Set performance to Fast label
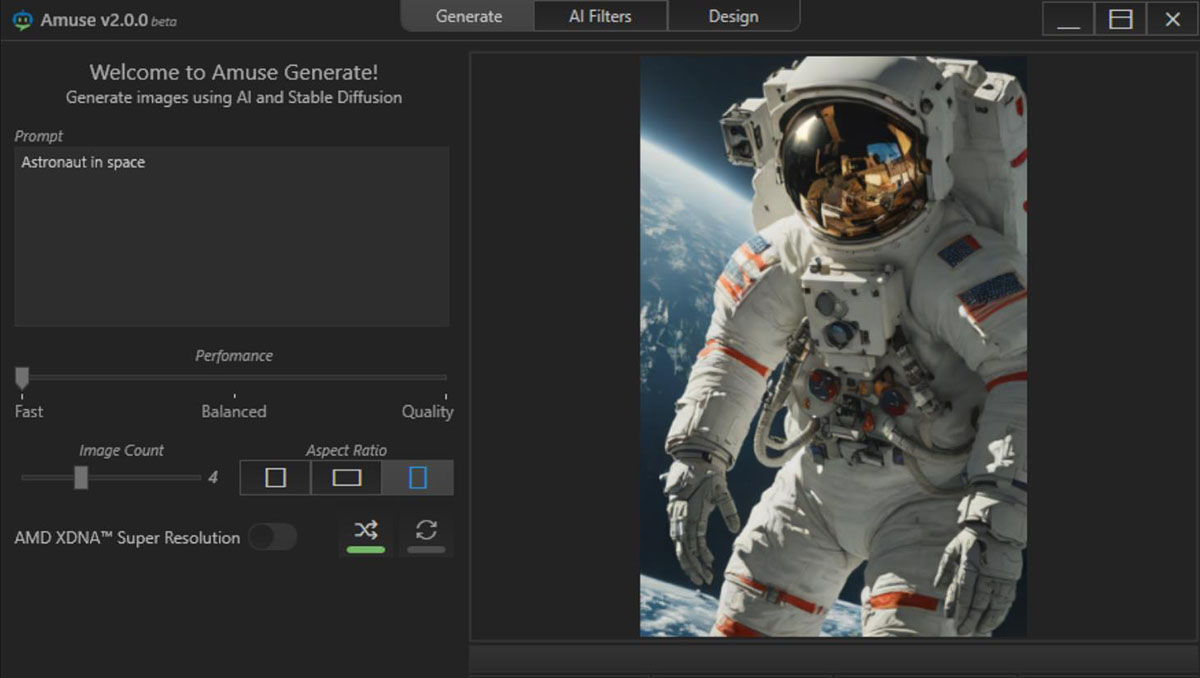The width and height of the screenshot is (1200, 678). [29, 411]
